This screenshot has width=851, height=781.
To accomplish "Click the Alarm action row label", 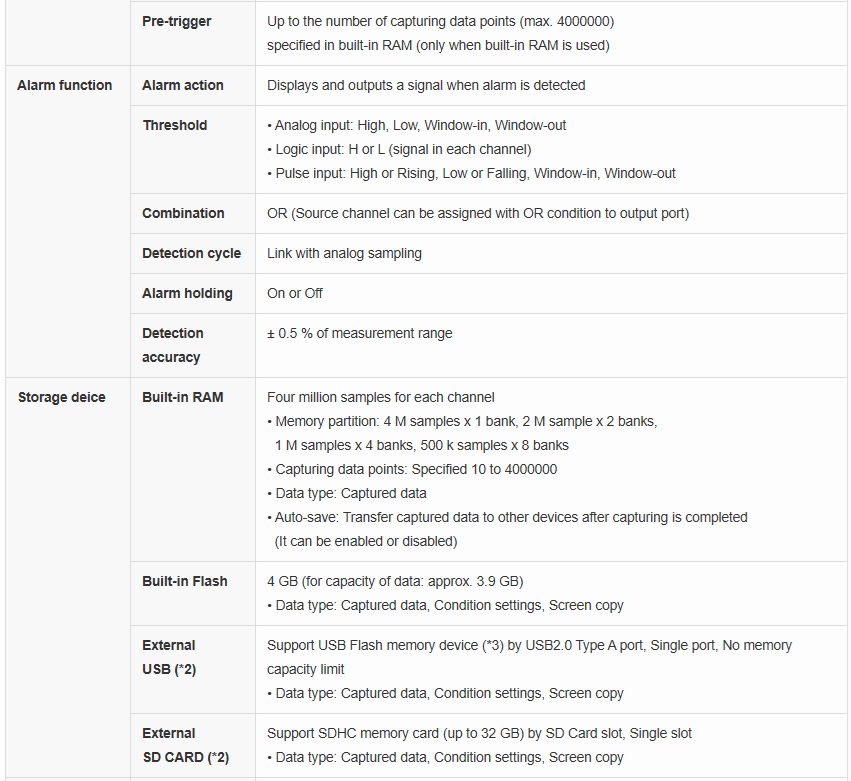I will tap(183, 85).
